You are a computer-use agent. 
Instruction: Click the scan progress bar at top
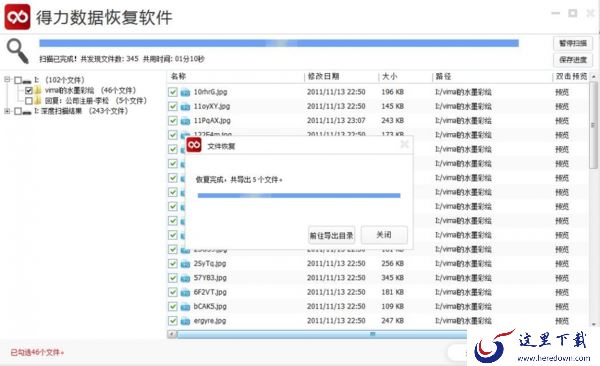tap(279, 43)
